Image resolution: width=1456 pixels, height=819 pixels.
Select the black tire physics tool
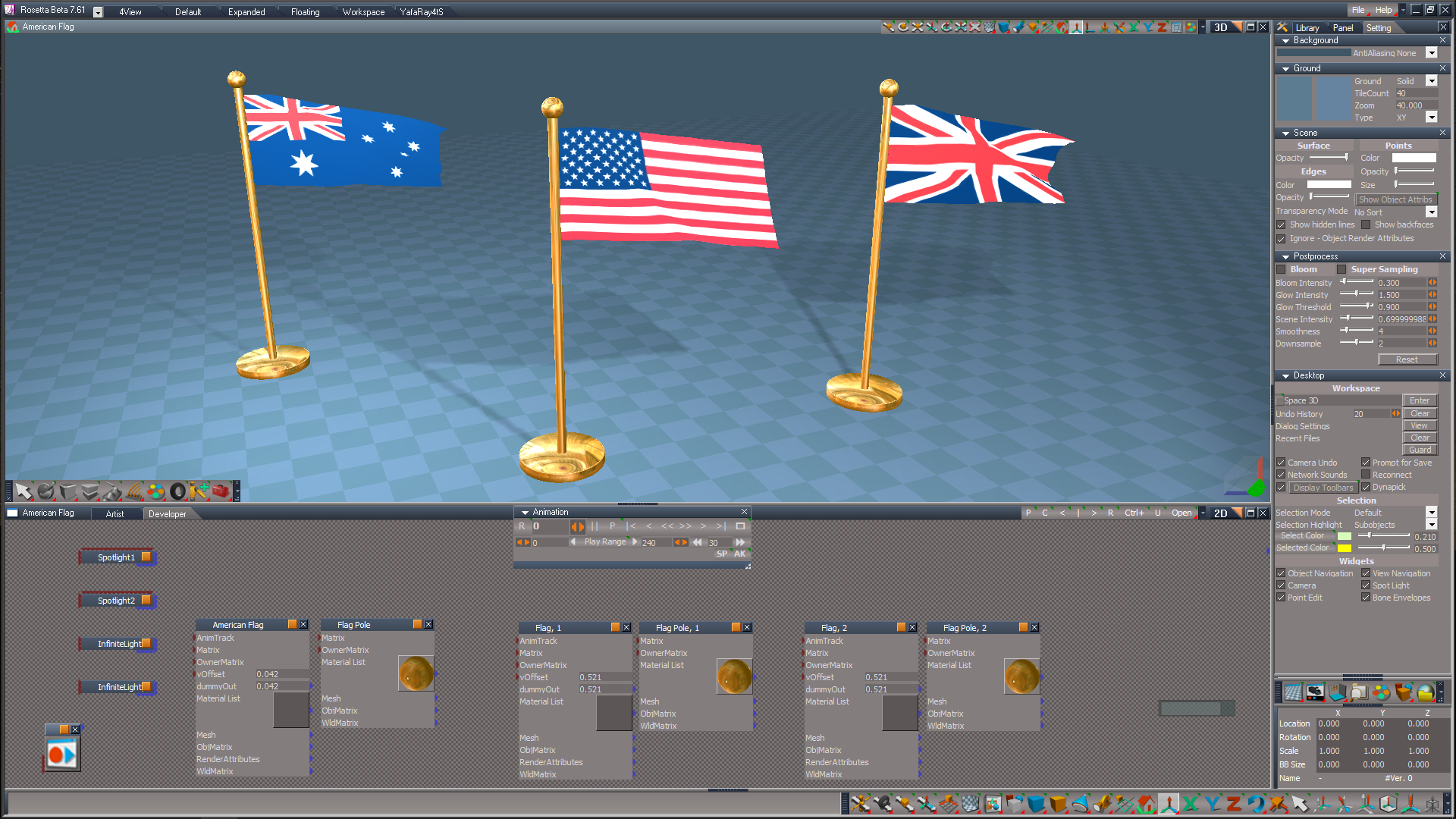(x=177, y=491)
